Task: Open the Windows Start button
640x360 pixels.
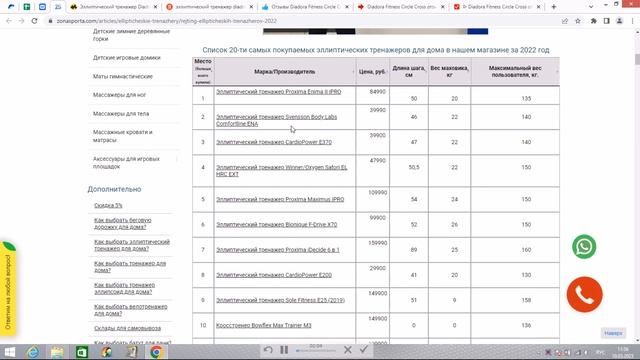Action: [x=9, y=352]
